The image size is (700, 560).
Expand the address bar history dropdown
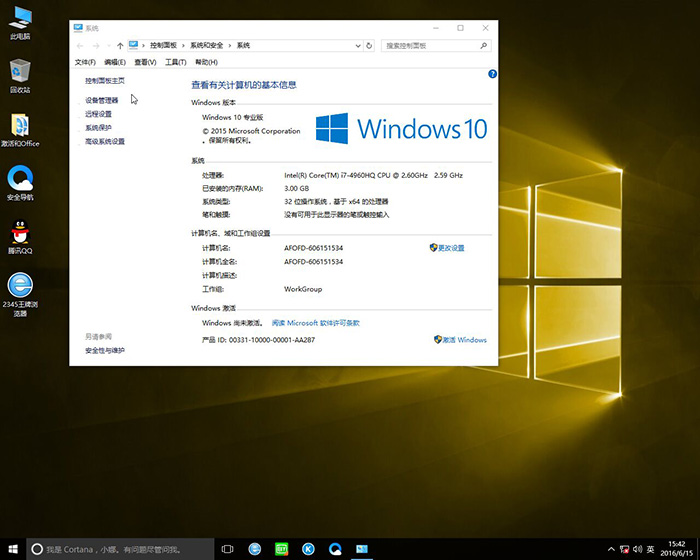[x=356, y=45]
